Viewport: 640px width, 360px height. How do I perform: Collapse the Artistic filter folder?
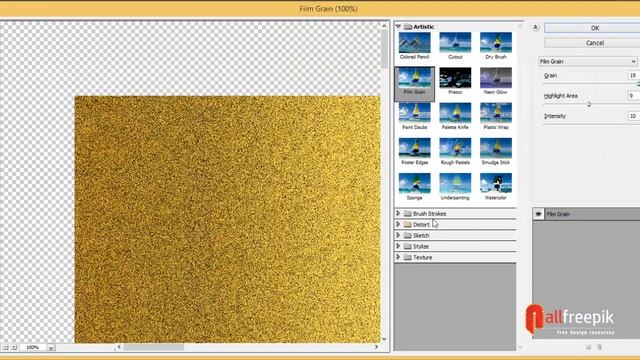[398, 27]
